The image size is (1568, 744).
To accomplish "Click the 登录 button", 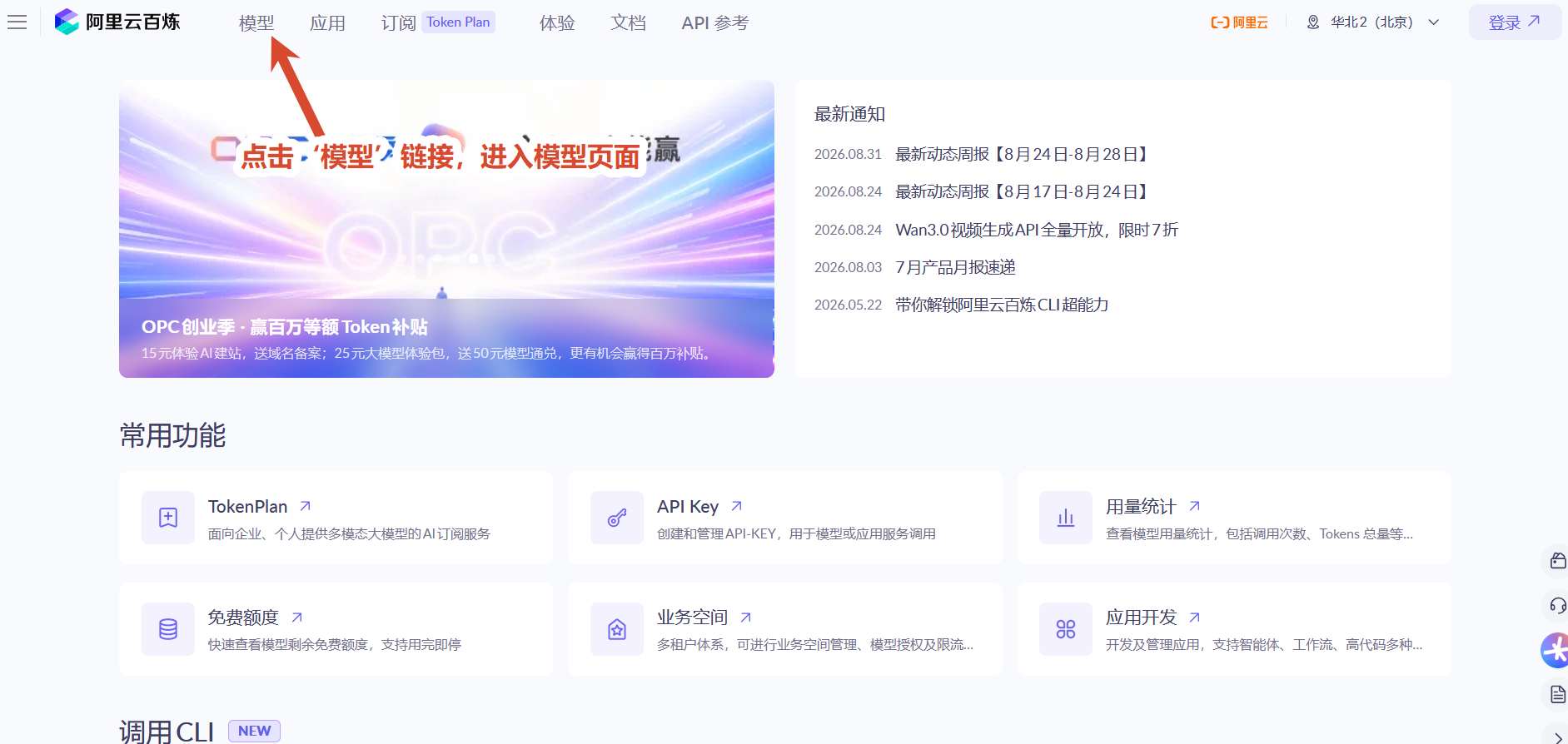I will coord(1515,22).
